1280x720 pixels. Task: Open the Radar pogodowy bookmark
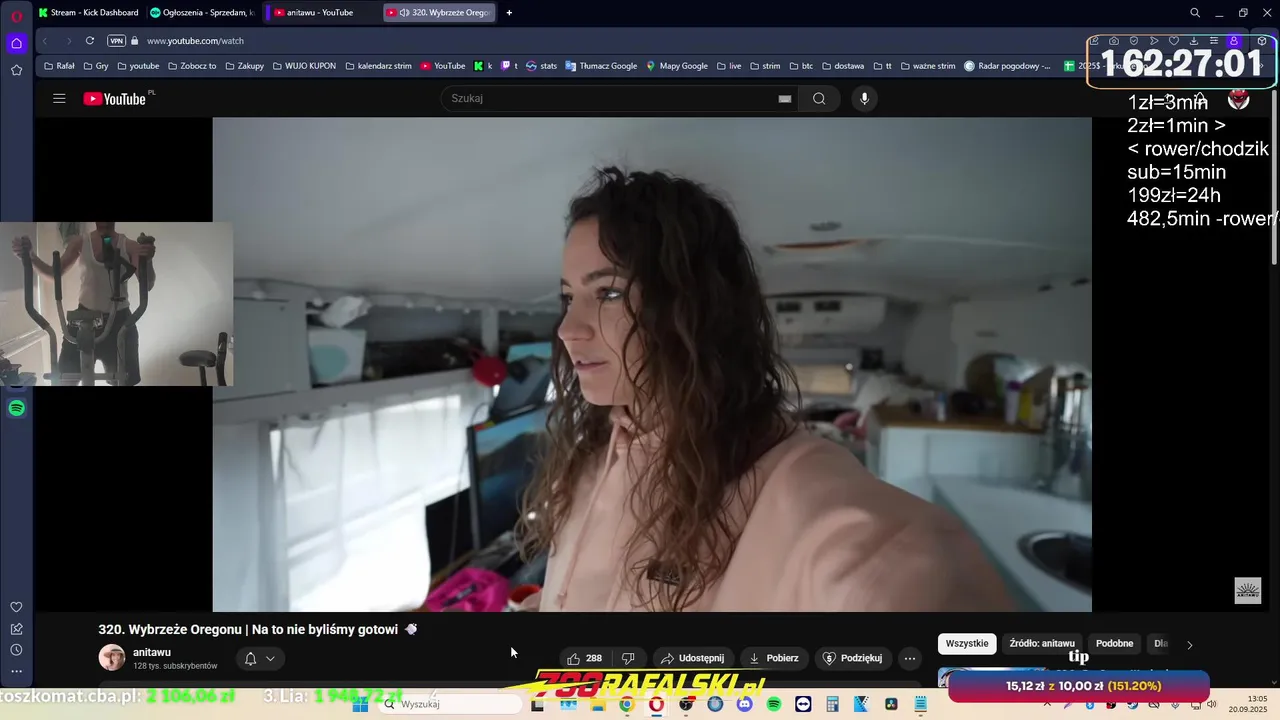(x=1008, y=66)
